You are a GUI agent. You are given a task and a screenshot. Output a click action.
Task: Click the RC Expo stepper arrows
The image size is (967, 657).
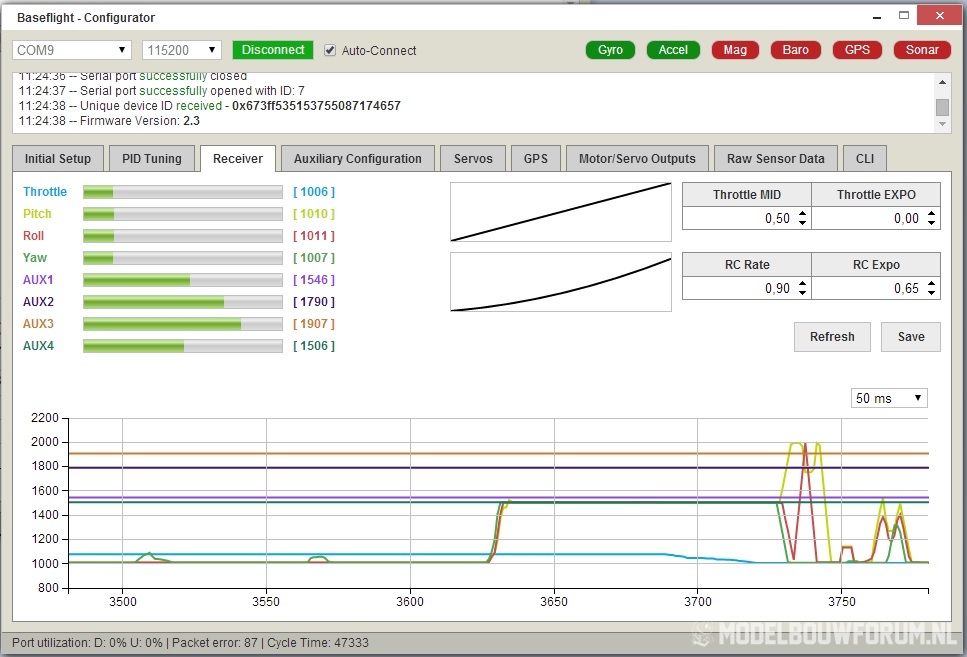click(931, 288)
